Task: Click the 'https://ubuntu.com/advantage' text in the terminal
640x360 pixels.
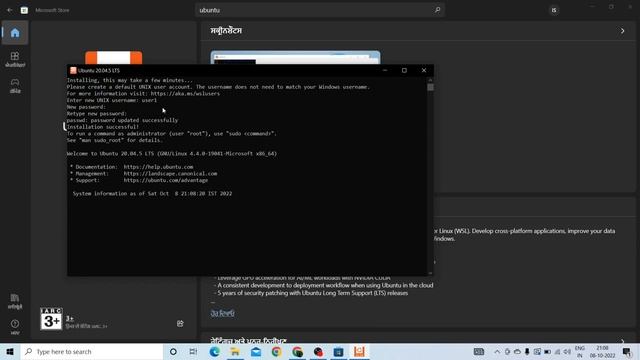Action: coord(166,180)
